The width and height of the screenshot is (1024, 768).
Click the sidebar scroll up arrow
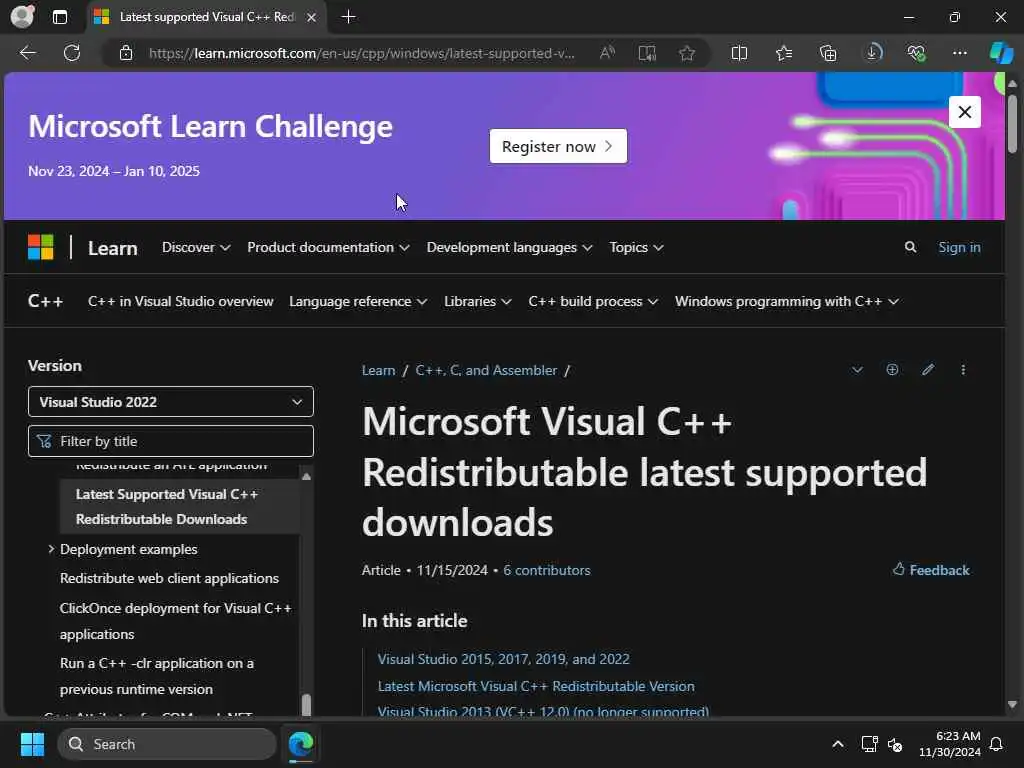tap(306, 477)
